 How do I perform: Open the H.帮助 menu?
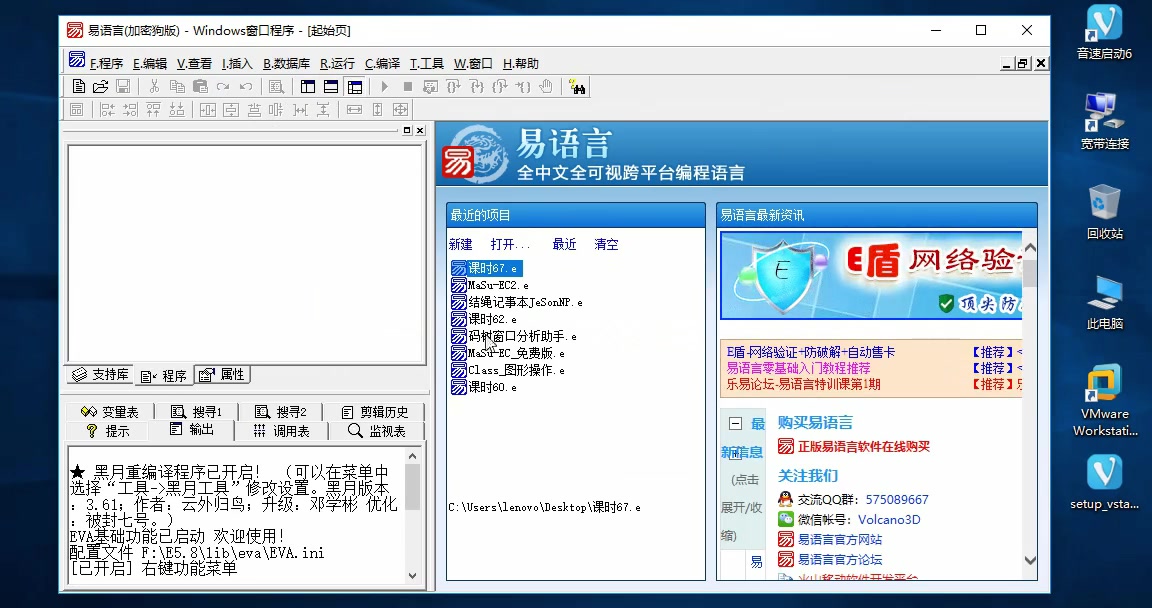pos(520,64)
